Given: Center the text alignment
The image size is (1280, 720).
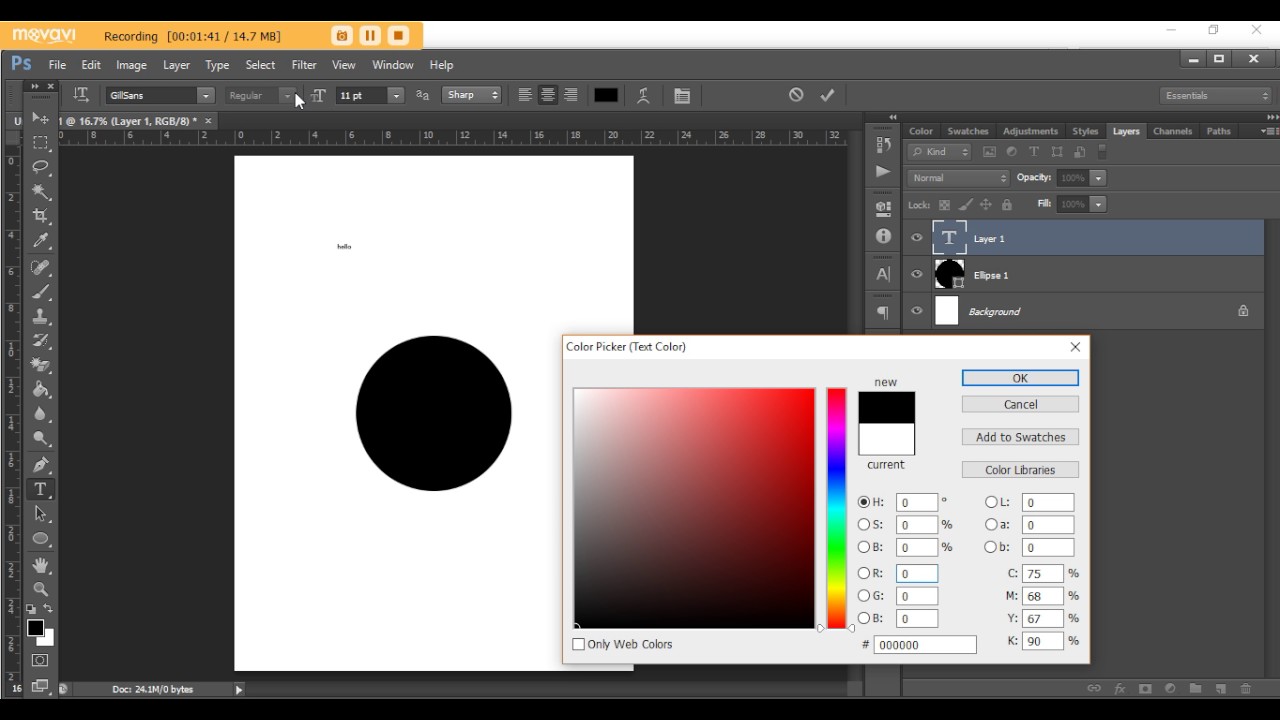Looking at the screenshot, I should point(548,95).
